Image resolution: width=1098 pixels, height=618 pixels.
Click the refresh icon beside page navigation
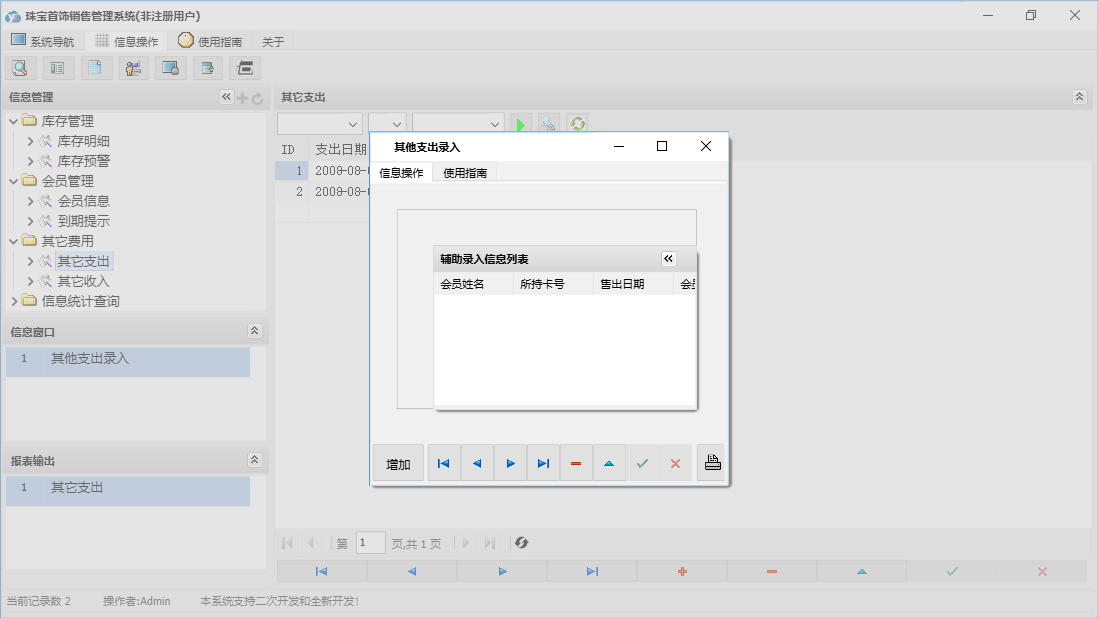coord(521,543)
